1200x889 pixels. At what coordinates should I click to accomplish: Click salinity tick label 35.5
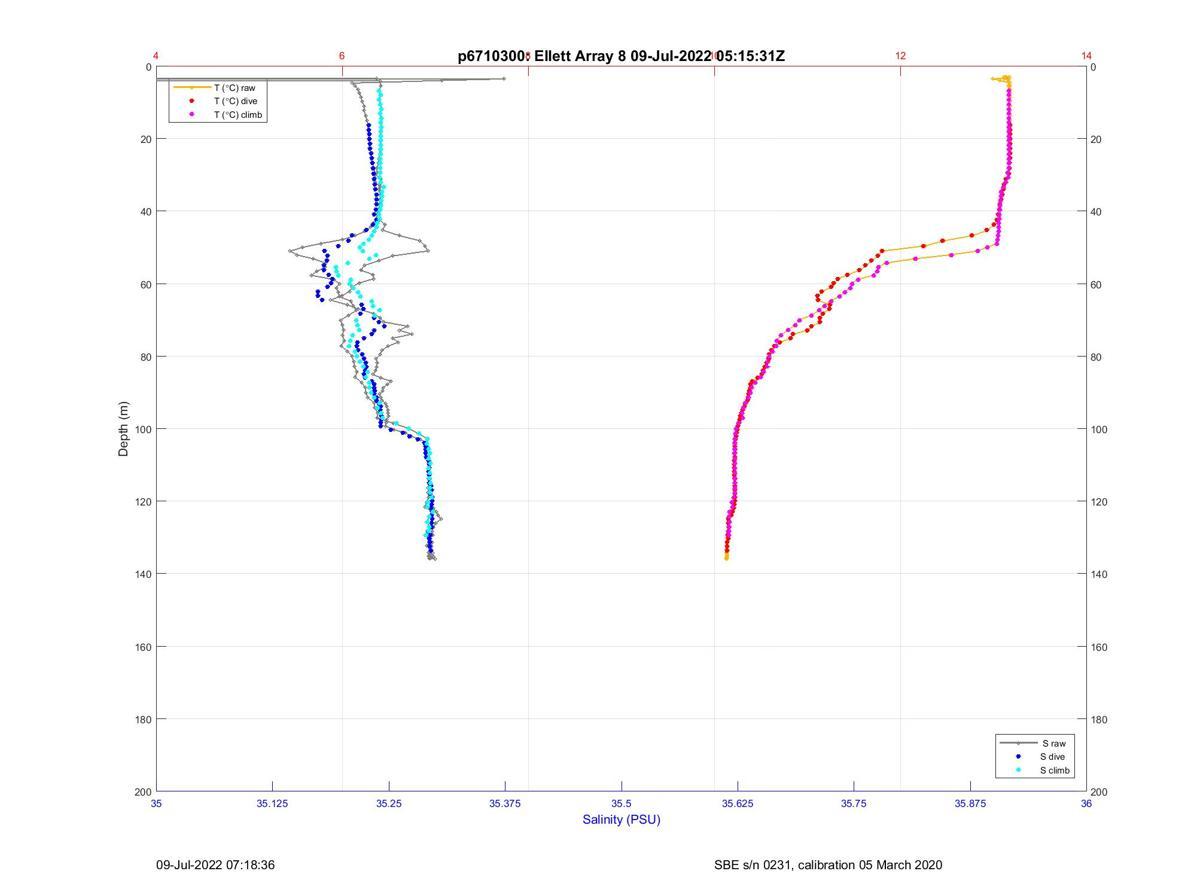[x=621, y=803]
